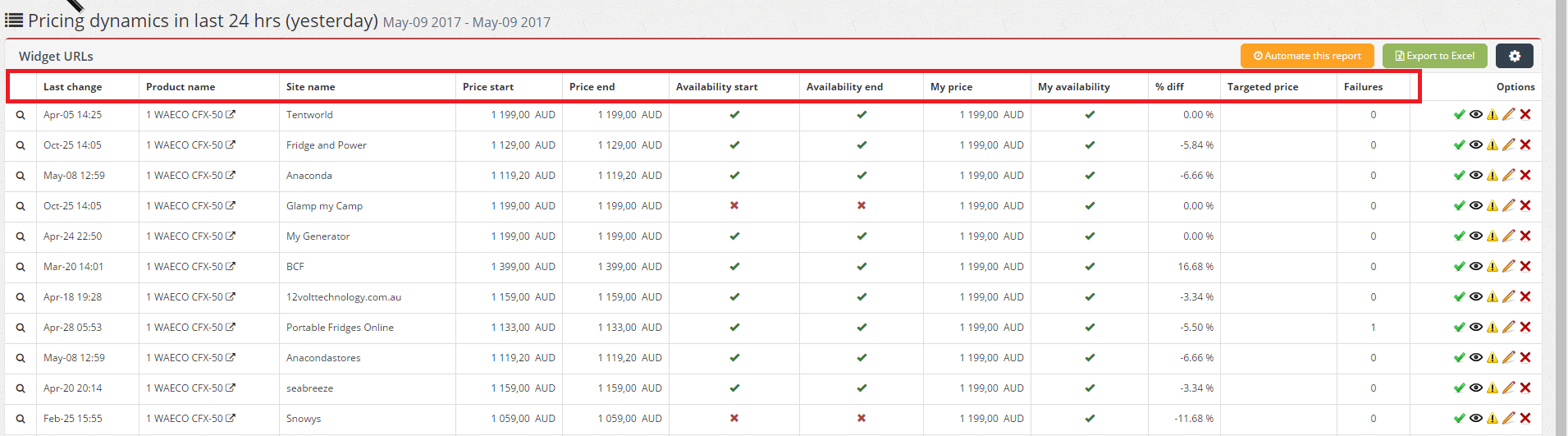Viewport: 1568px width, 436px height.
Task: Toggle eye icon in My Generator row
Action: click(1476, 236)
